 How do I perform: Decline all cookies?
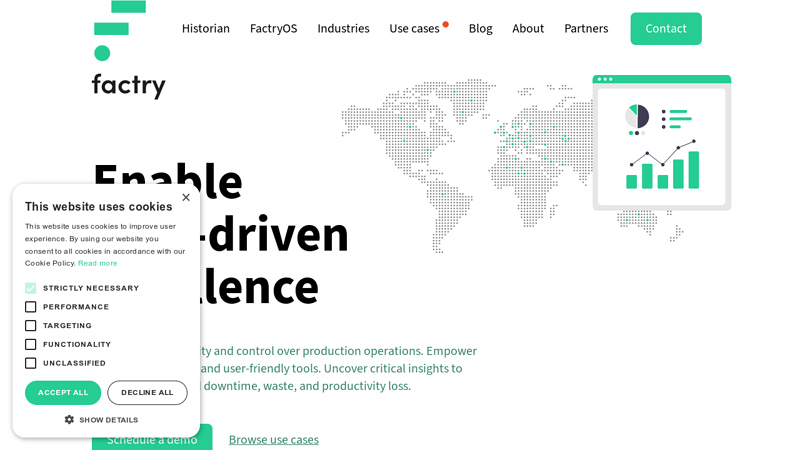pos(147,392)
